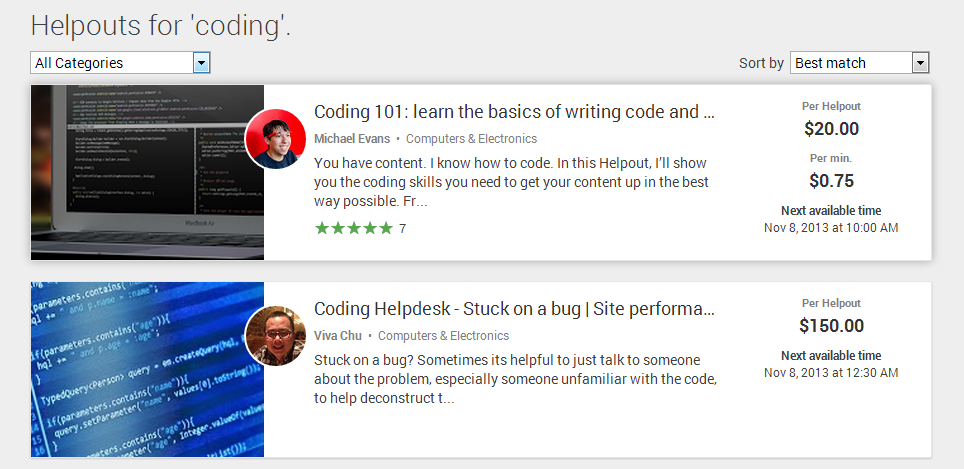Image resolution: width=964 pixels, height=469 pixels.
Task: Click the $0.75 per minute price
Action: [831, 181]
